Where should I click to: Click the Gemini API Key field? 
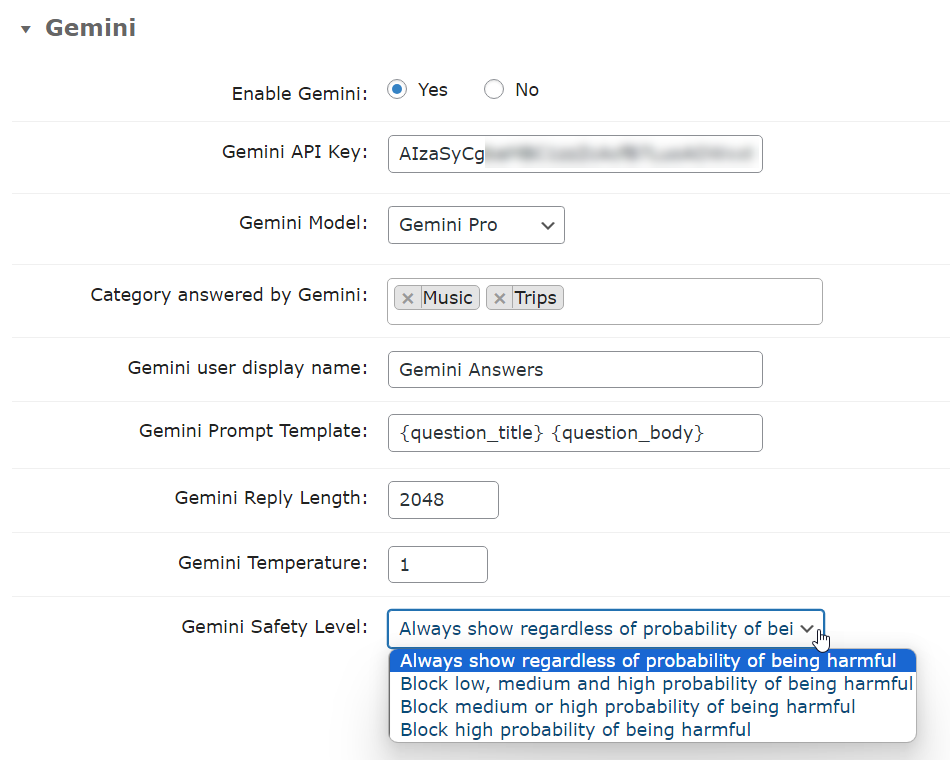tap(575, 154)
